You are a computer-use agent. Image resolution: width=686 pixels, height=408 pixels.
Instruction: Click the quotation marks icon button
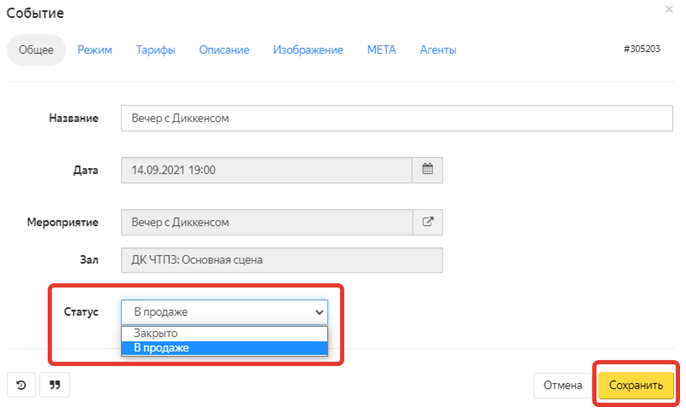55,384
